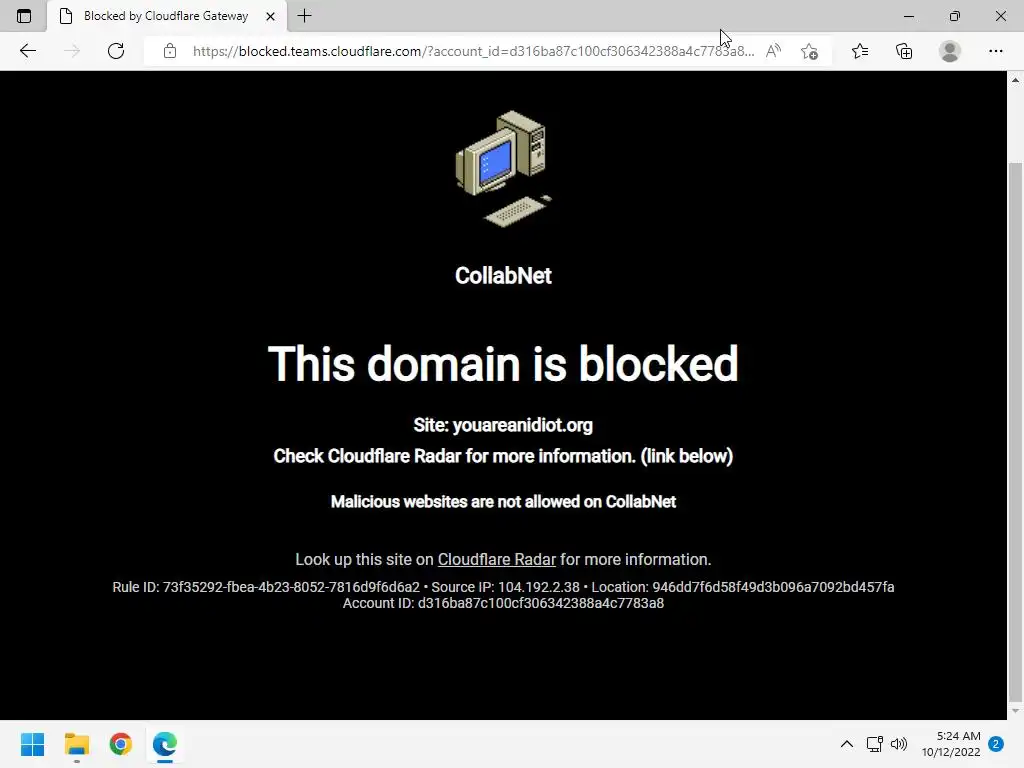Open the tab actions menu

(24, 16)
